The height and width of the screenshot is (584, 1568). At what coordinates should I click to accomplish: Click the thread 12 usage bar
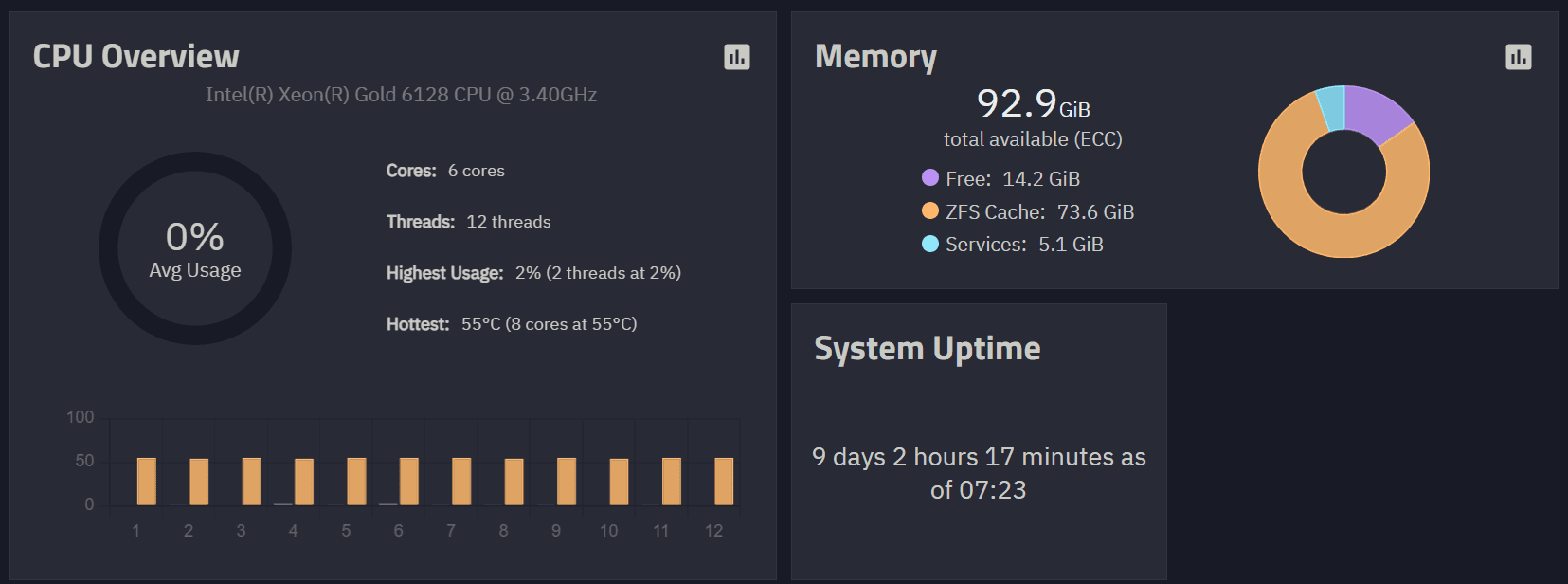coord(724,482)
